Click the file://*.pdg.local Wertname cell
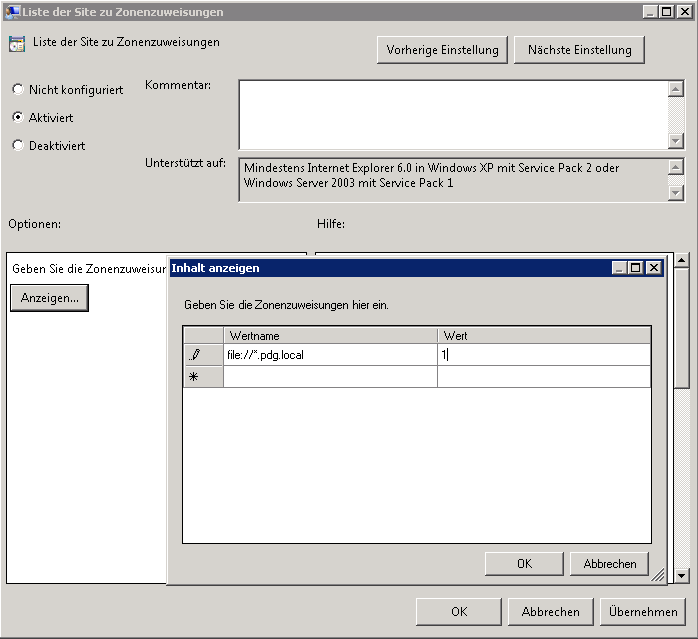This screenshot has width=698, height=639. pyautogui.click(x=330, y=355)
